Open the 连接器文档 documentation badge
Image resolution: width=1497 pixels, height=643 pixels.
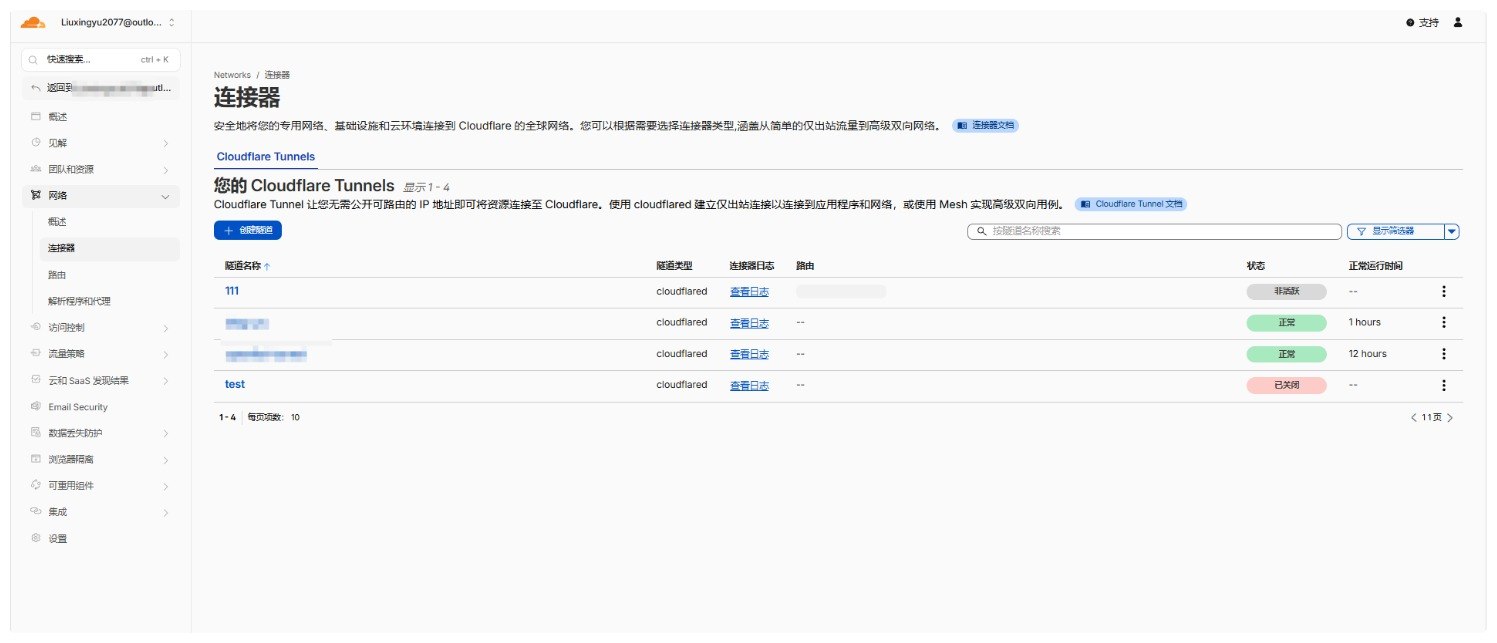coord(985,126)
